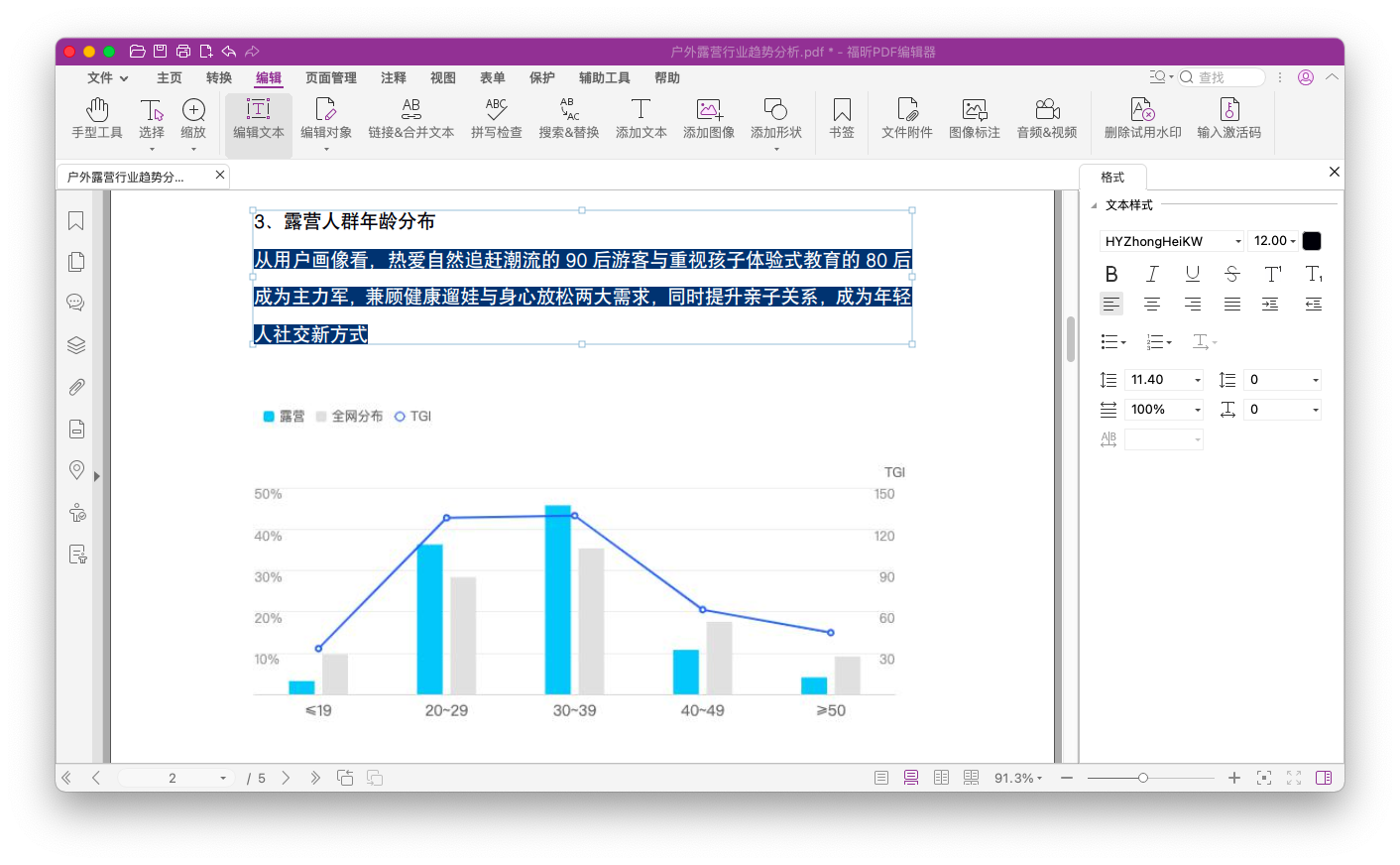The width and height of the screenshot is (1400, 865).
Task: Toggle underline text formatting
Action: click(x=1193, y=274)
